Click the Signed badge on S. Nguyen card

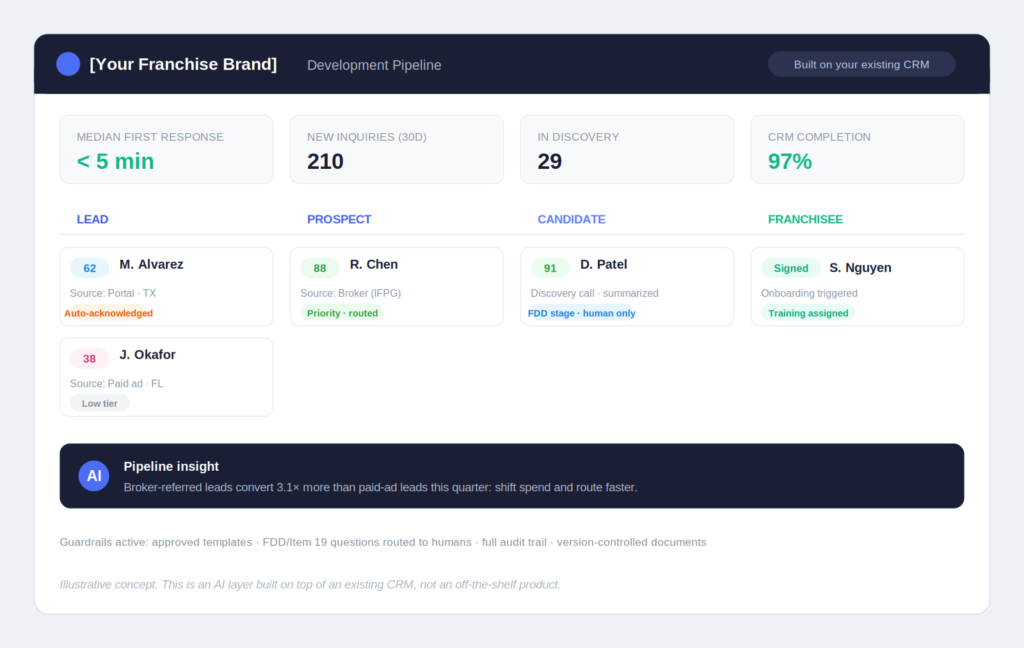tap(791, 268)
